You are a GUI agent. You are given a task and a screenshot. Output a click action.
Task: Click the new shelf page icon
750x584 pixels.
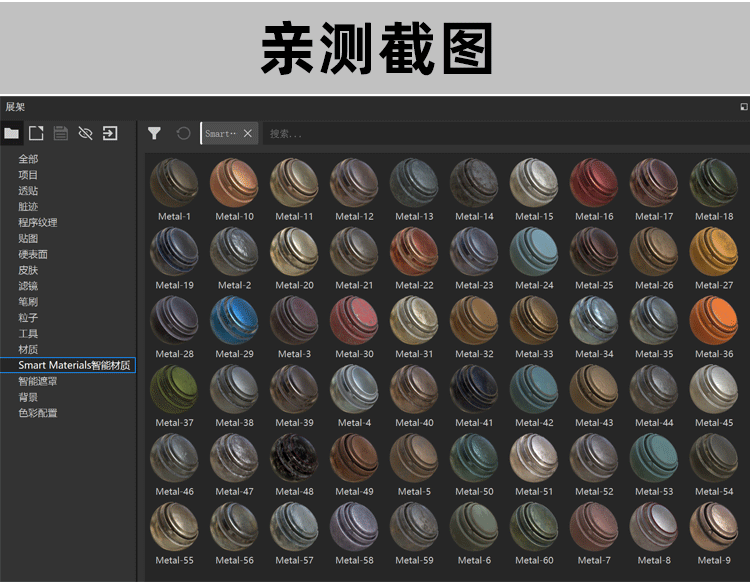pyautogui.click(x=36, y=133)
